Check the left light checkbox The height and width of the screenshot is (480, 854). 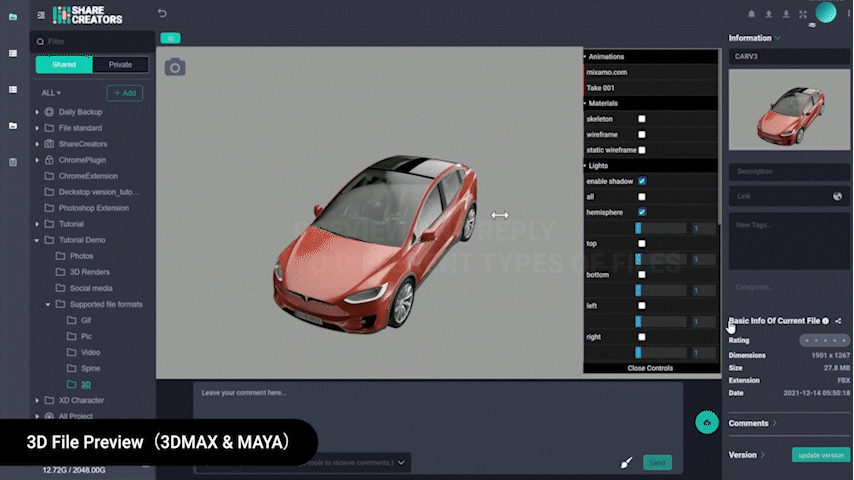[642, 306]
